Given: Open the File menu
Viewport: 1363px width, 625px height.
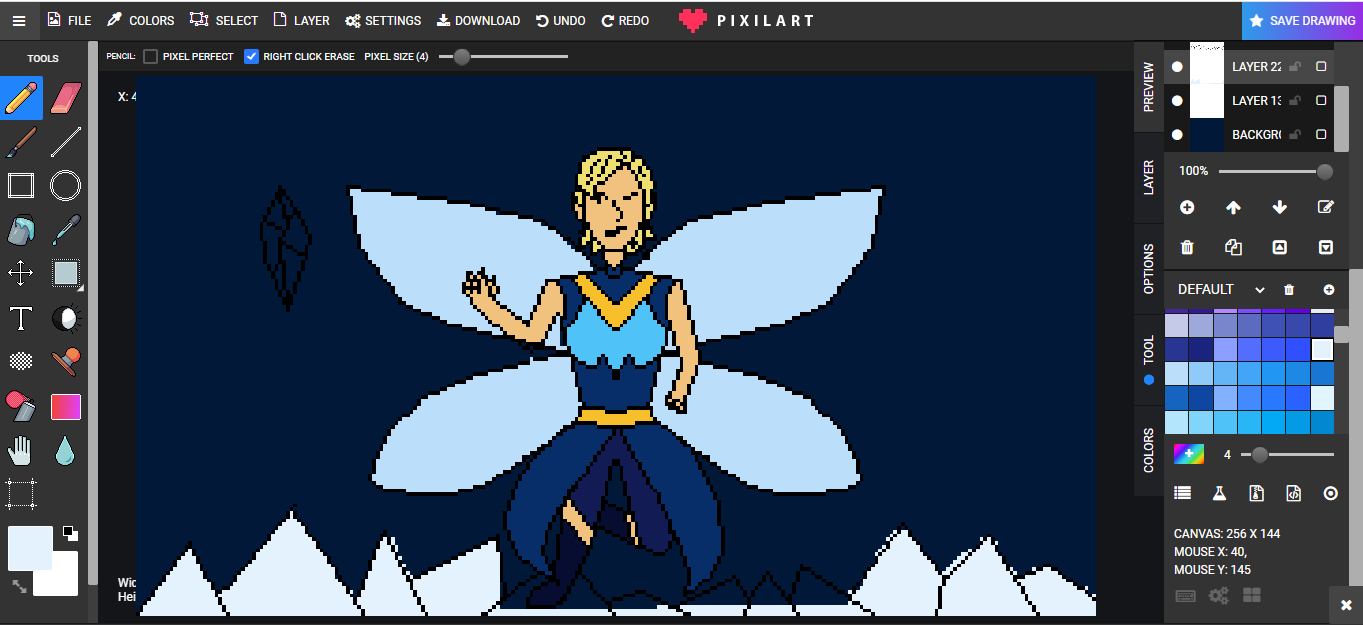Looking at the screenshot, I should 69,20.
